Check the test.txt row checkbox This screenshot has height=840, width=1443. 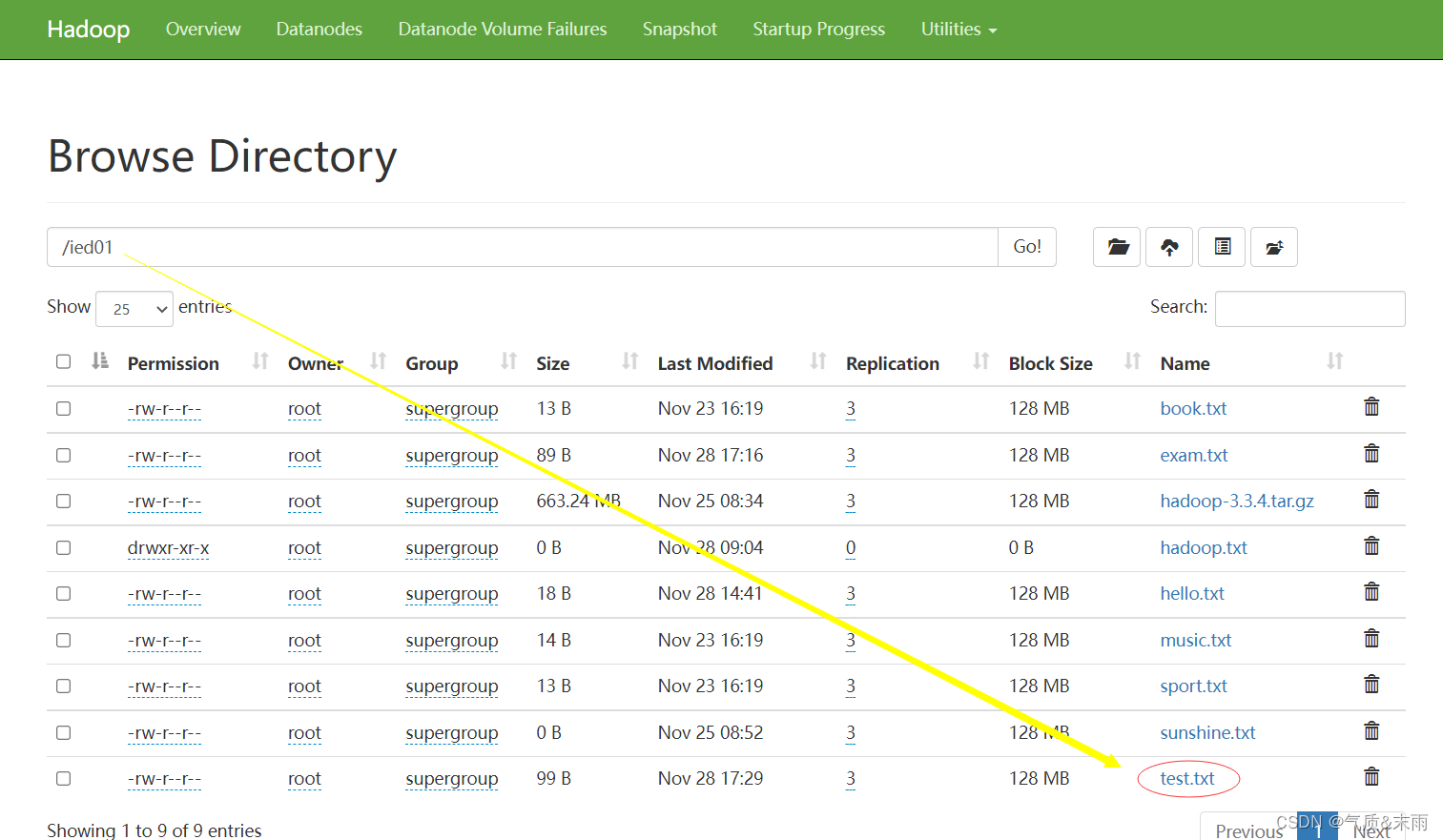tap(63, 778)
